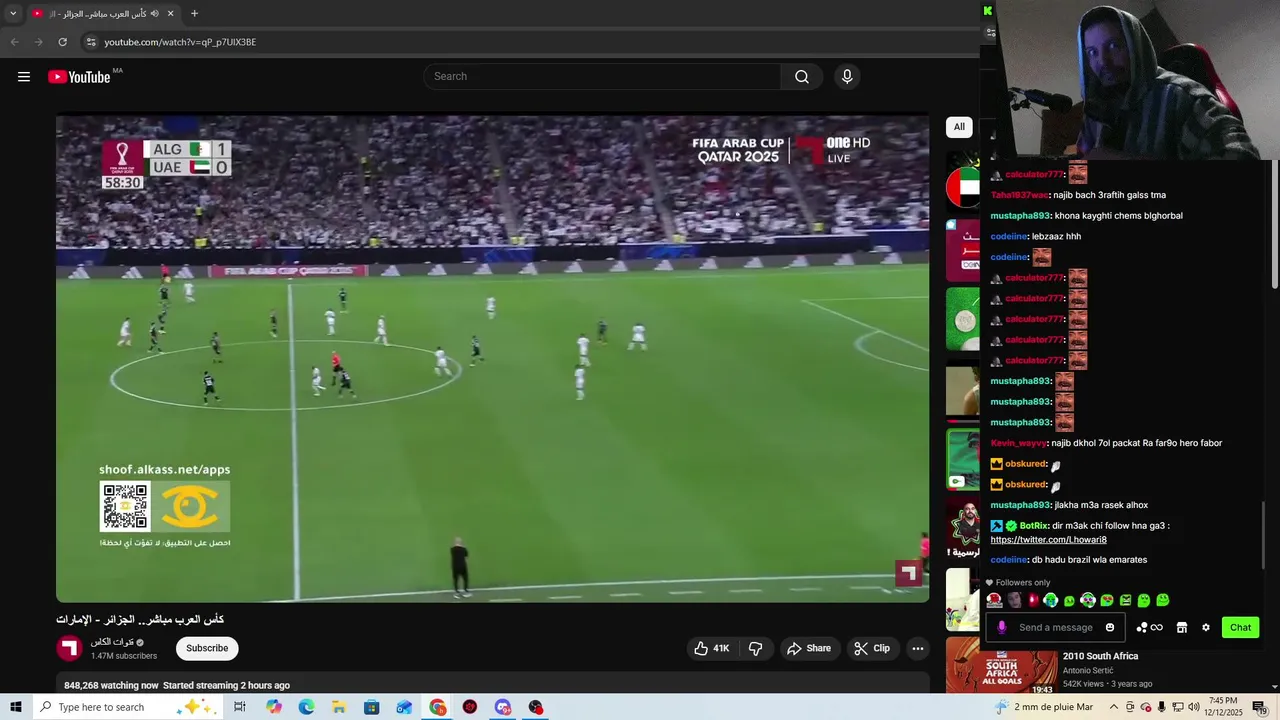The width and height of the screenshot is (1280, 720).
Task: Click the youtube.com URL address bar
Action: [x=180, y=42]
